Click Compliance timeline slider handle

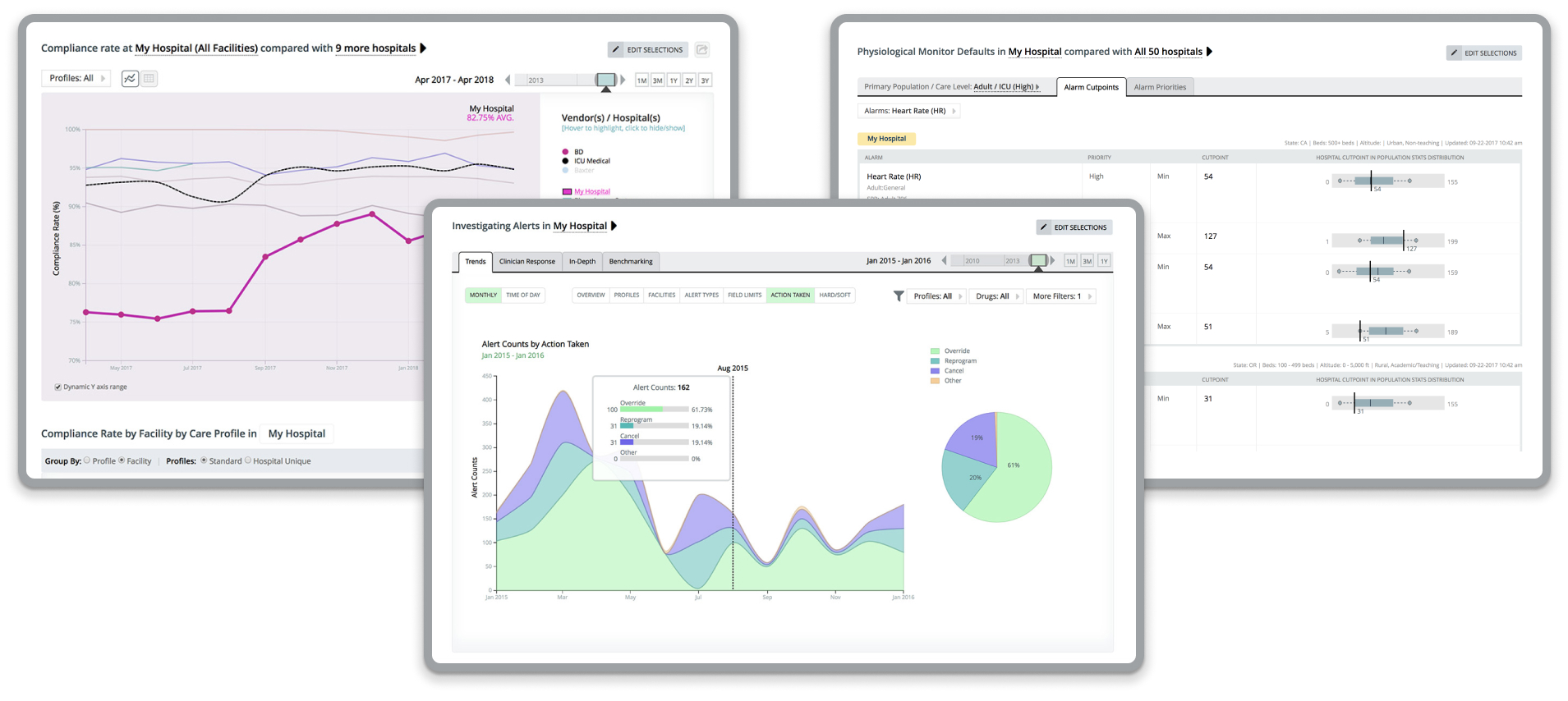click(605, 80)
